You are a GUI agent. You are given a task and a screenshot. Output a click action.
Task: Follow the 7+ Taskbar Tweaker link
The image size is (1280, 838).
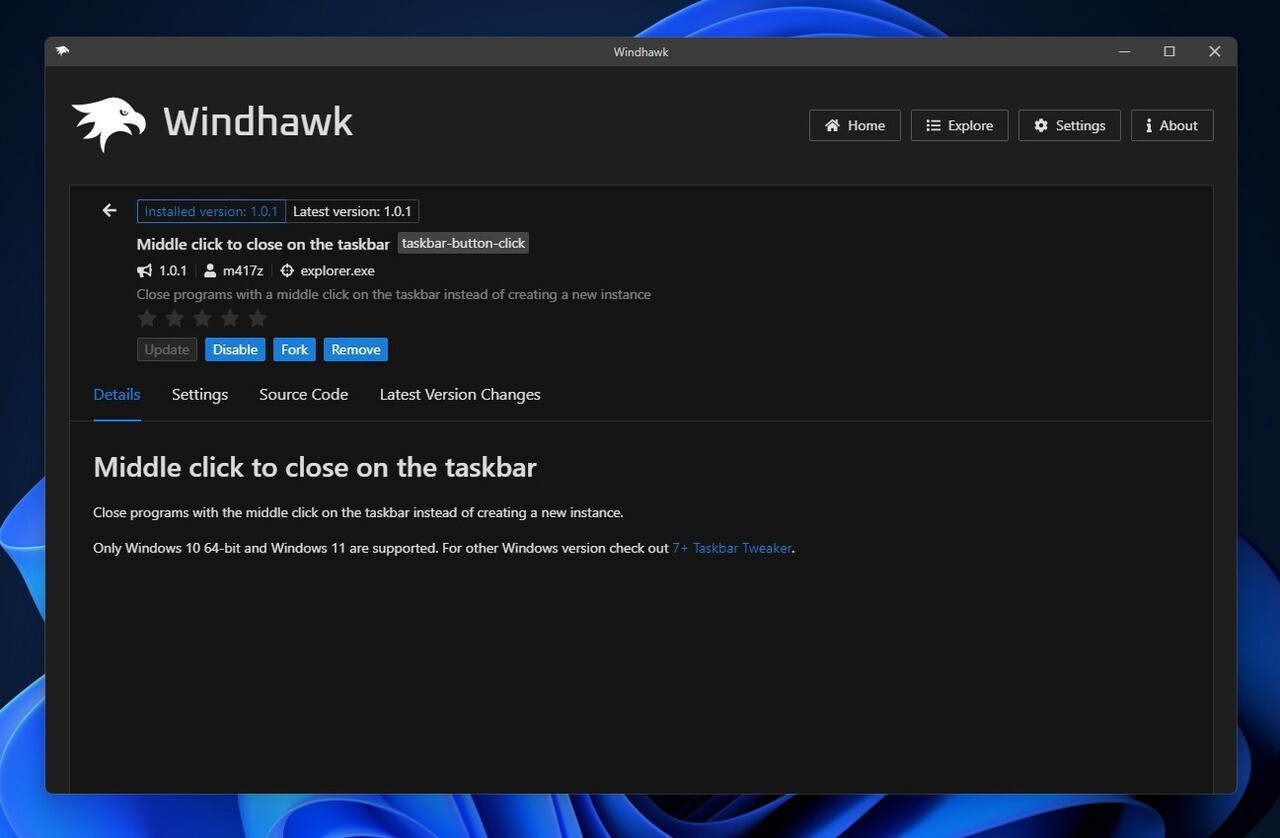pos(733,548)
